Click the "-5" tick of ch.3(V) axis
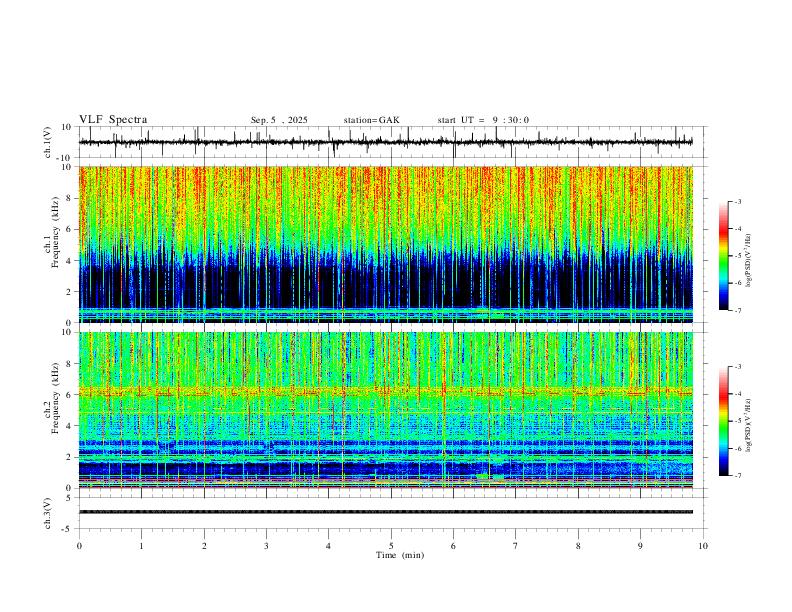 68,529
